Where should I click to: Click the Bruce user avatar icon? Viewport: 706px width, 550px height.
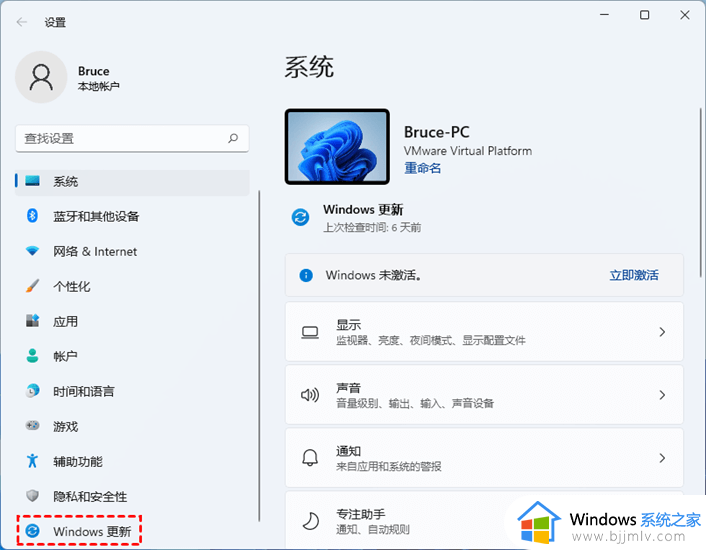pyautogui.click(x=41, y=77)
